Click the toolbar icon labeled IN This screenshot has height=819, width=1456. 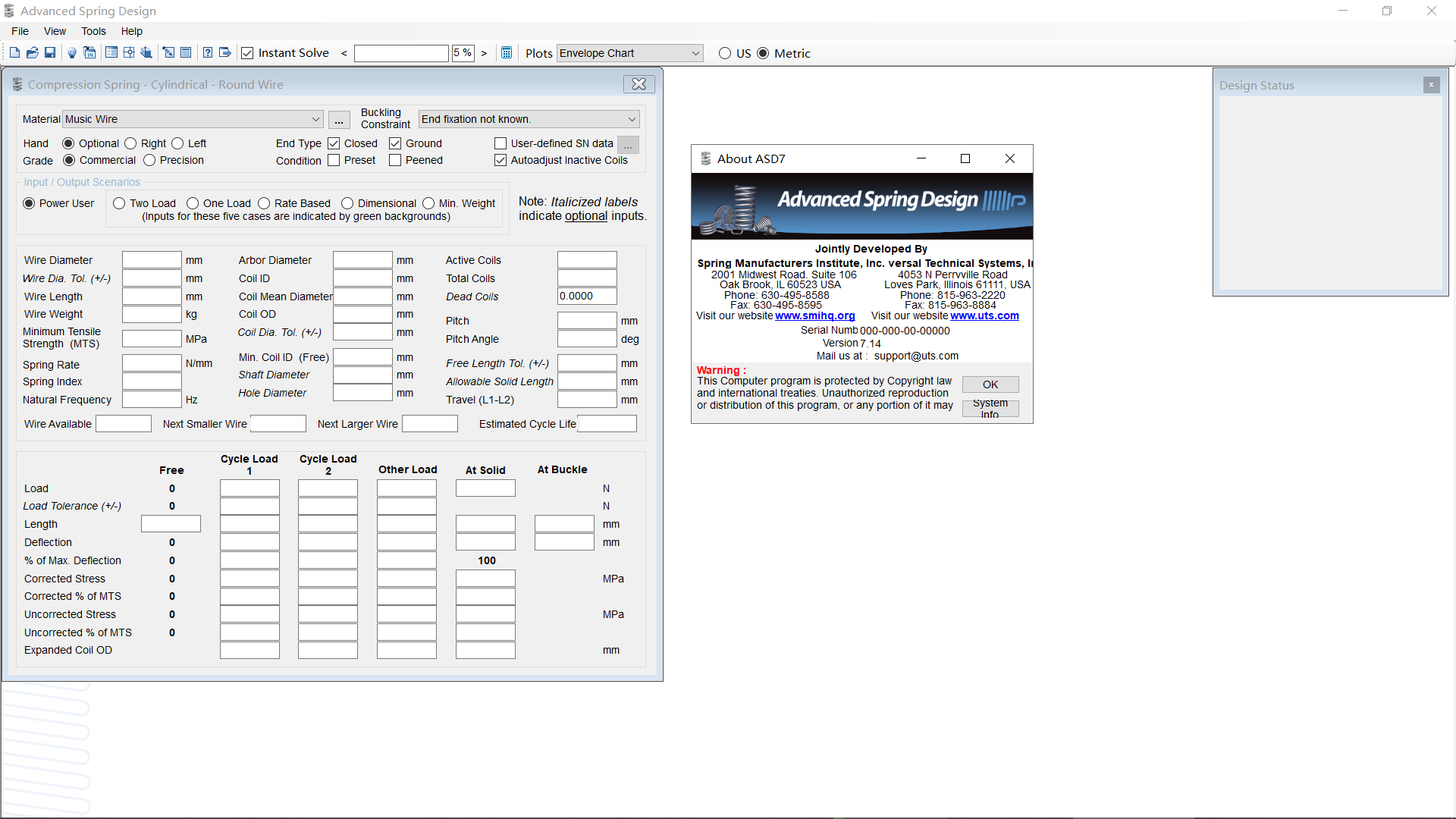89,53
